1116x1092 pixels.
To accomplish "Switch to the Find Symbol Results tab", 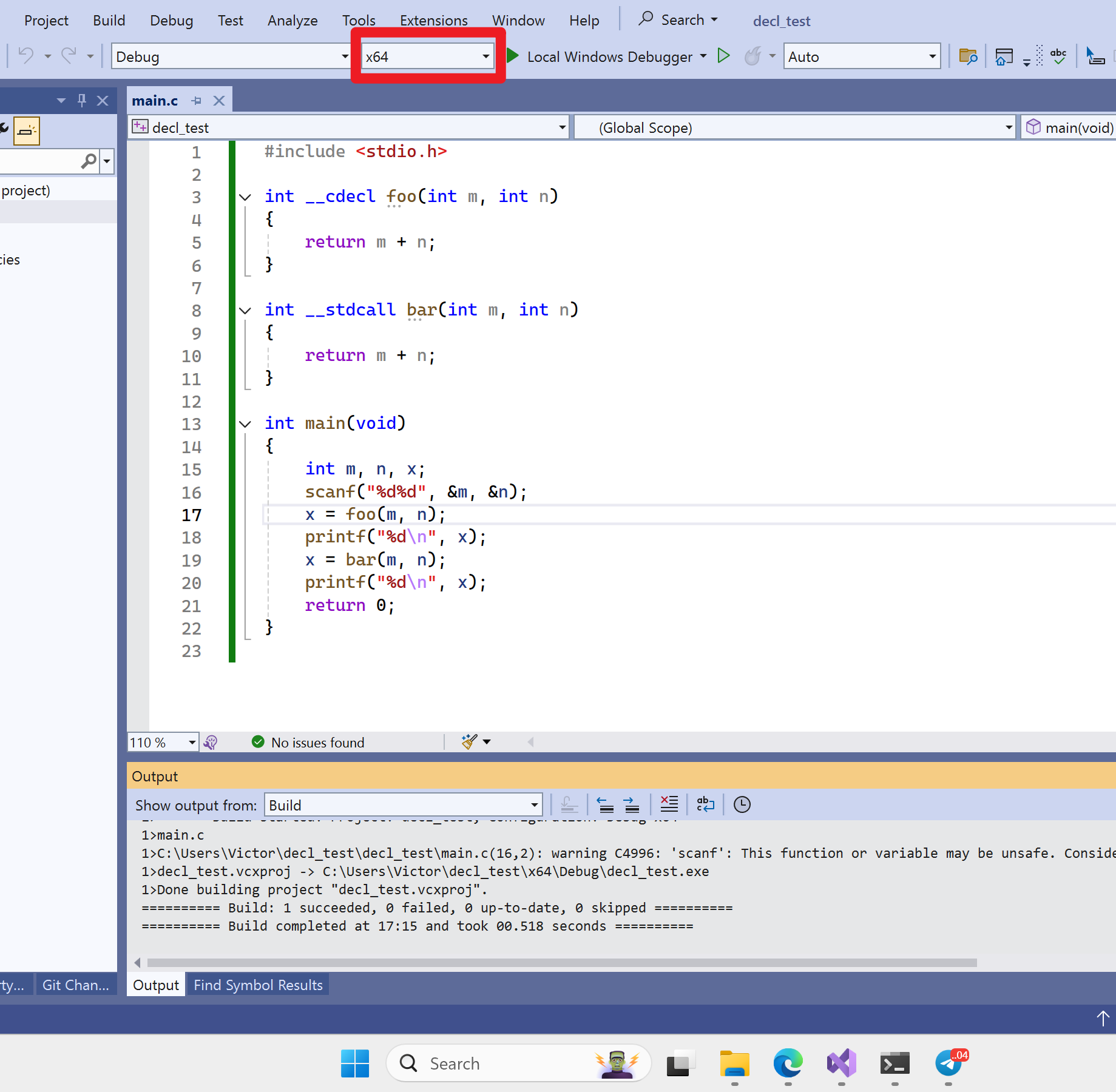I will click(x=258, y=985).
